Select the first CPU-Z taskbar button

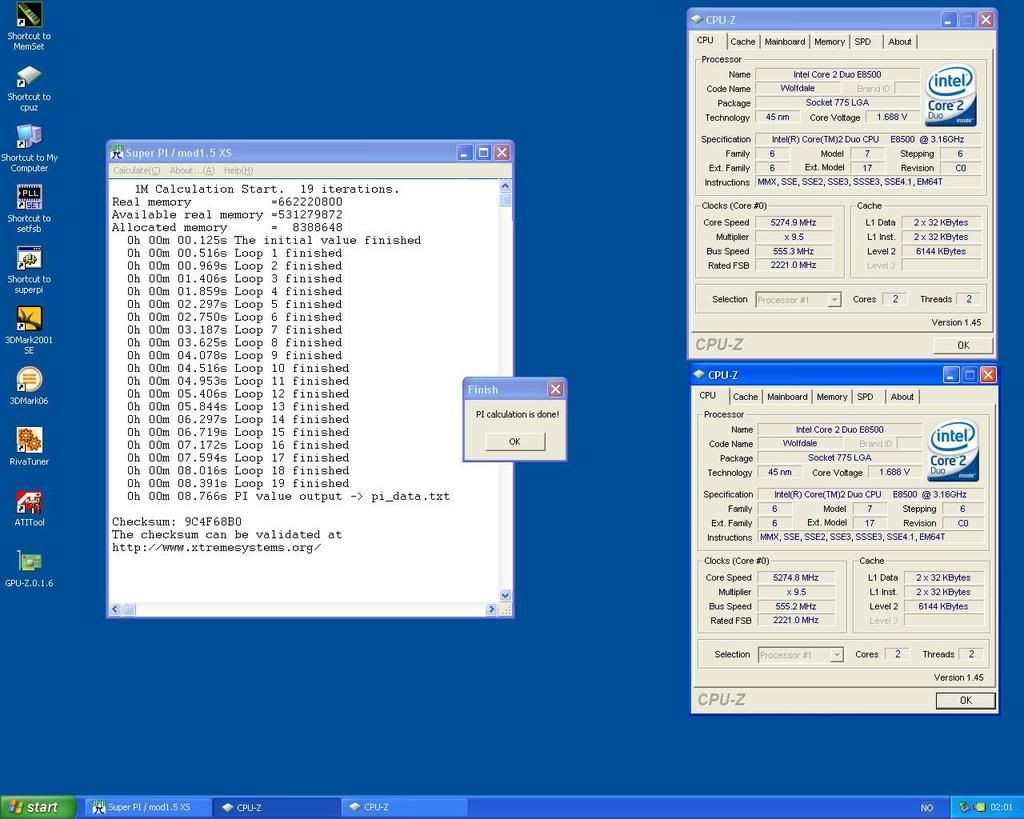(x=277, y=807)
